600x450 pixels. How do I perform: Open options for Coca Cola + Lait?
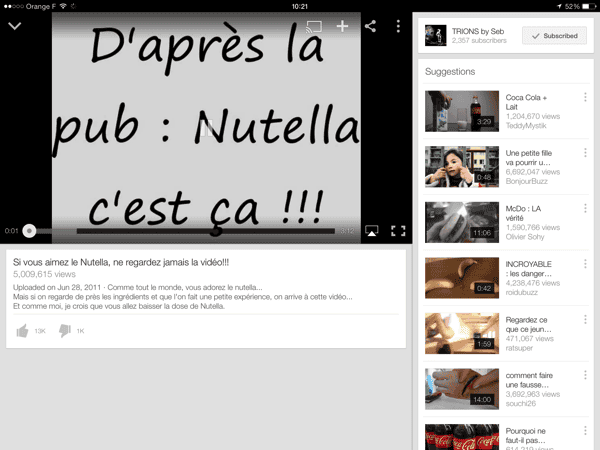585,97
